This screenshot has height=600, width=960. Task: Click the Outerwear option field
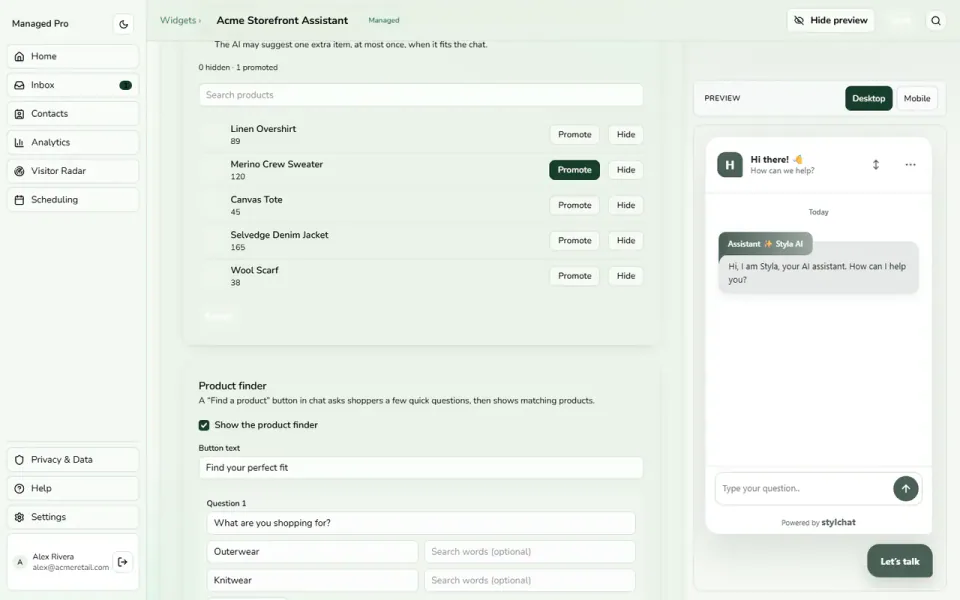coord(312,552)
